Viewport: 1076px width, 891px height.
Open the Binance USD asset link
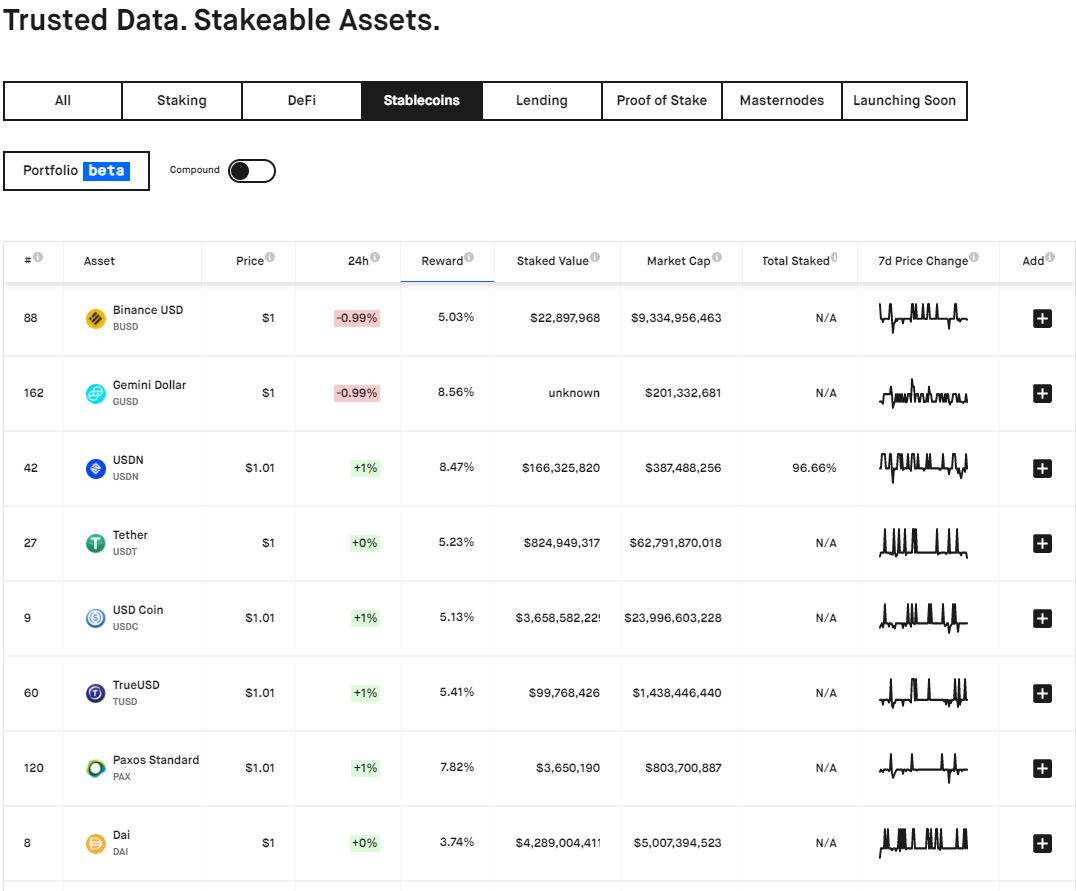pos(148,310)
